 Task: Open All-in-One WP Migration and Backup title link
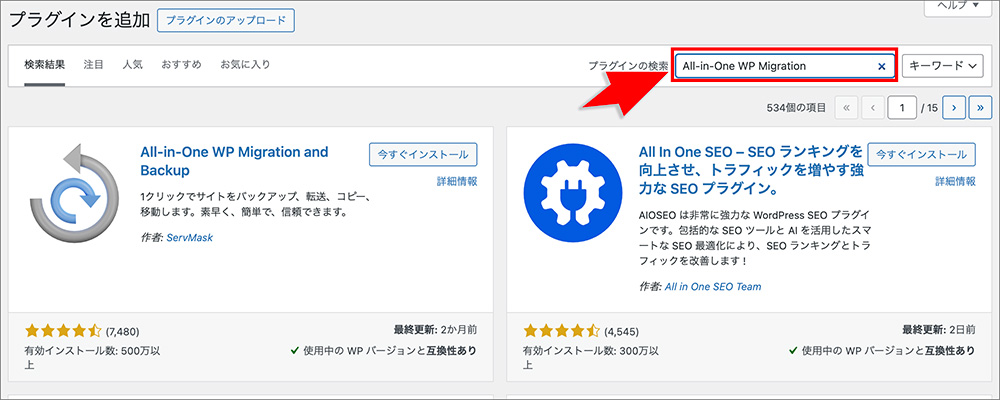[x=234, y=161]
